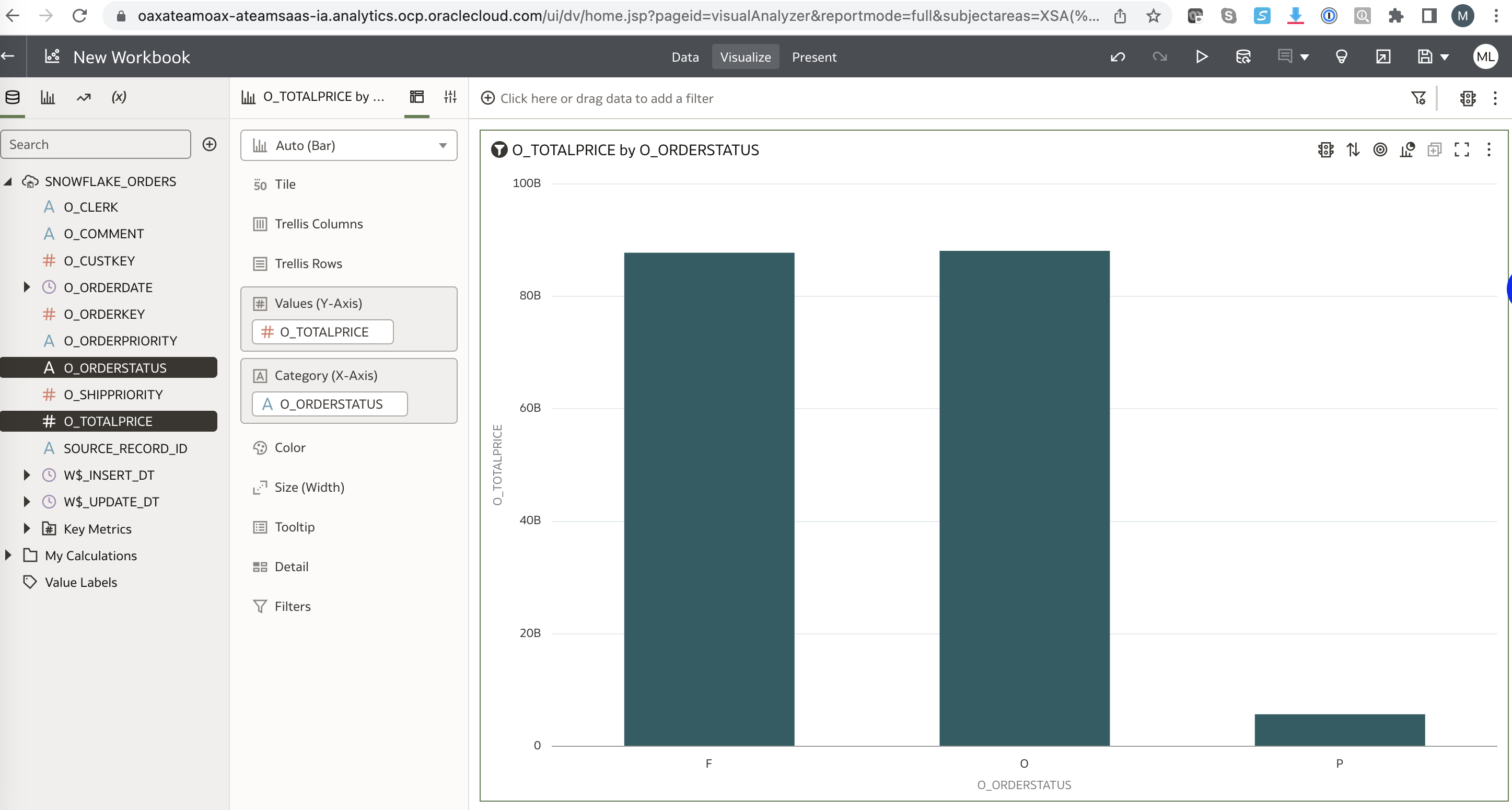Viewport: 1512px width, 810px height.
Task: Click the Refresh Data icon
Action: point(1243,57)
